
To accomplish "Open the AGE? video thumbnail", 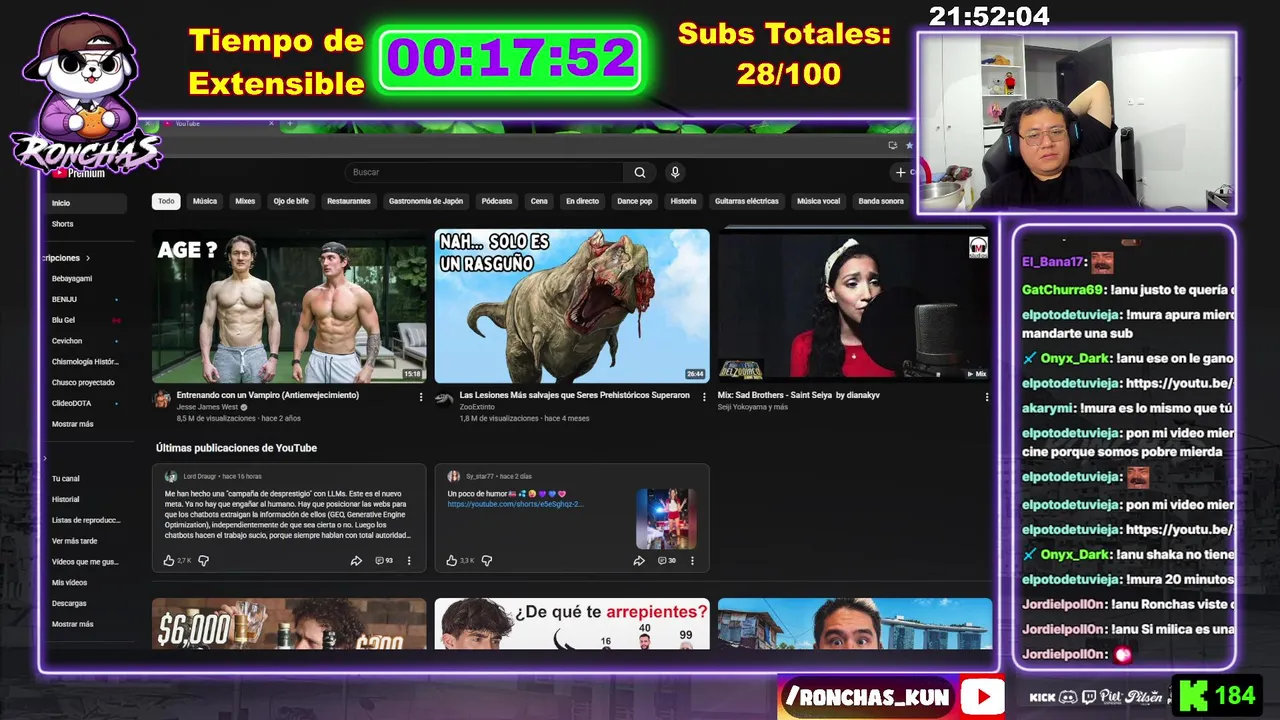I will (x=289, y=306).
